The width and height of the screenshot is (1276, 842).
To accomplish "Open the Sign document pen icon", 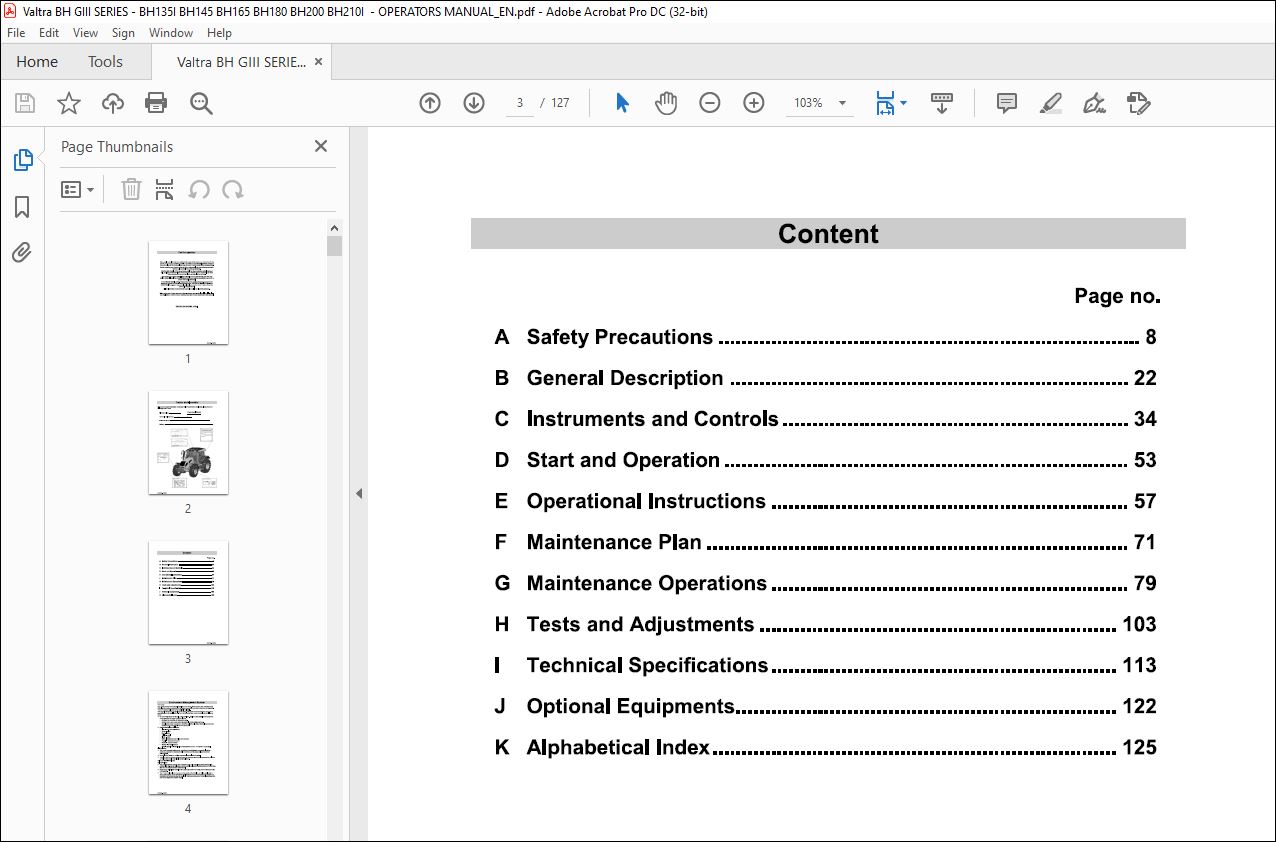I will 1094,103.
